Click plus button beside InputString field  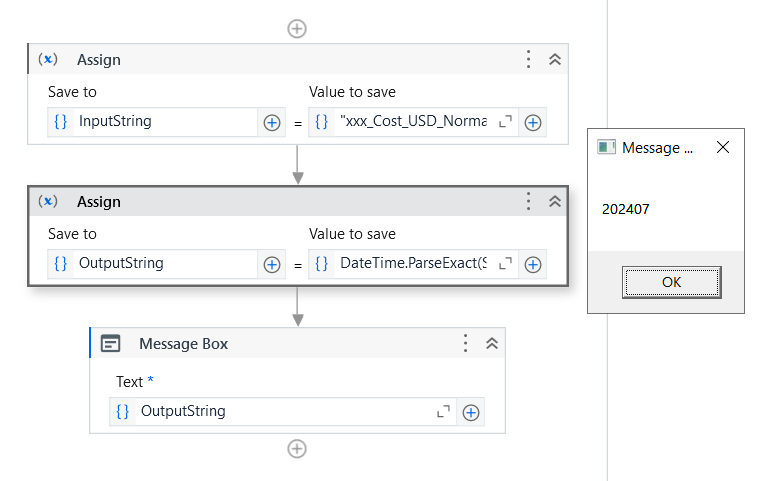(271, 122)
